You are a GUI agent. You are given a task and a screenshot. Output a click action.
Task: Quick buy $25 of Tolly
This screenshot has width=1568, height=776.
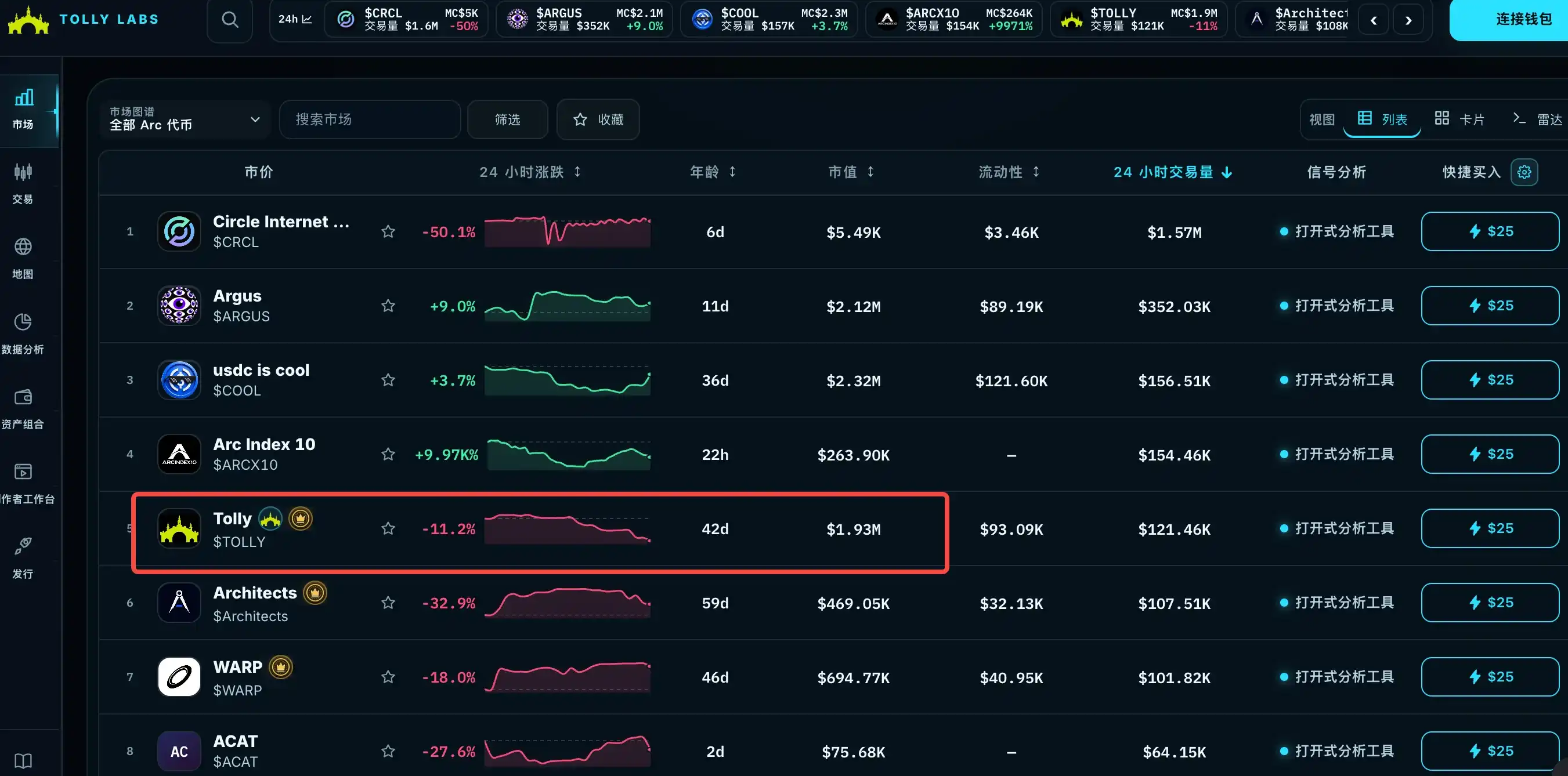click(1490, 528)
